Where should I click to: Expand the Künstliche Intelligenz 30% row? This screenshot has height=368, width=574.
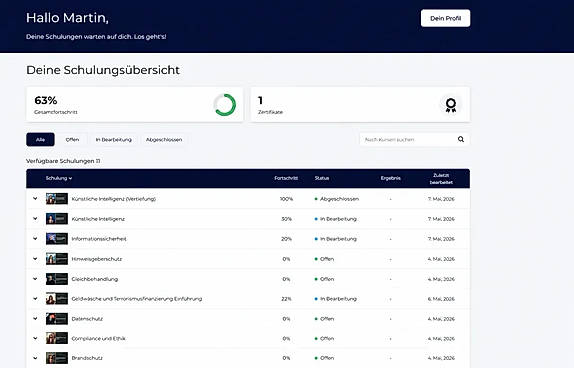point(35,219)
